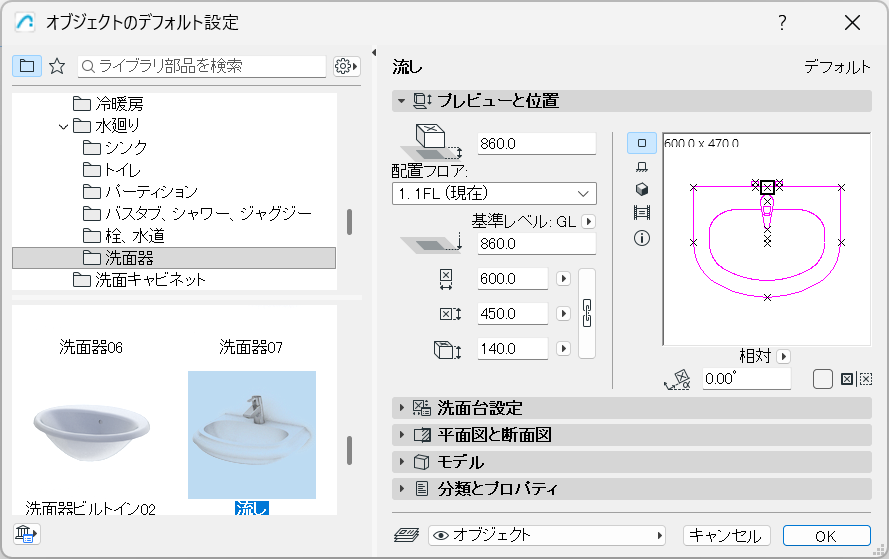Open arrow menu beside depth 450.0
889x559 pixels.
pyautogui.click(x=563, y=314)
